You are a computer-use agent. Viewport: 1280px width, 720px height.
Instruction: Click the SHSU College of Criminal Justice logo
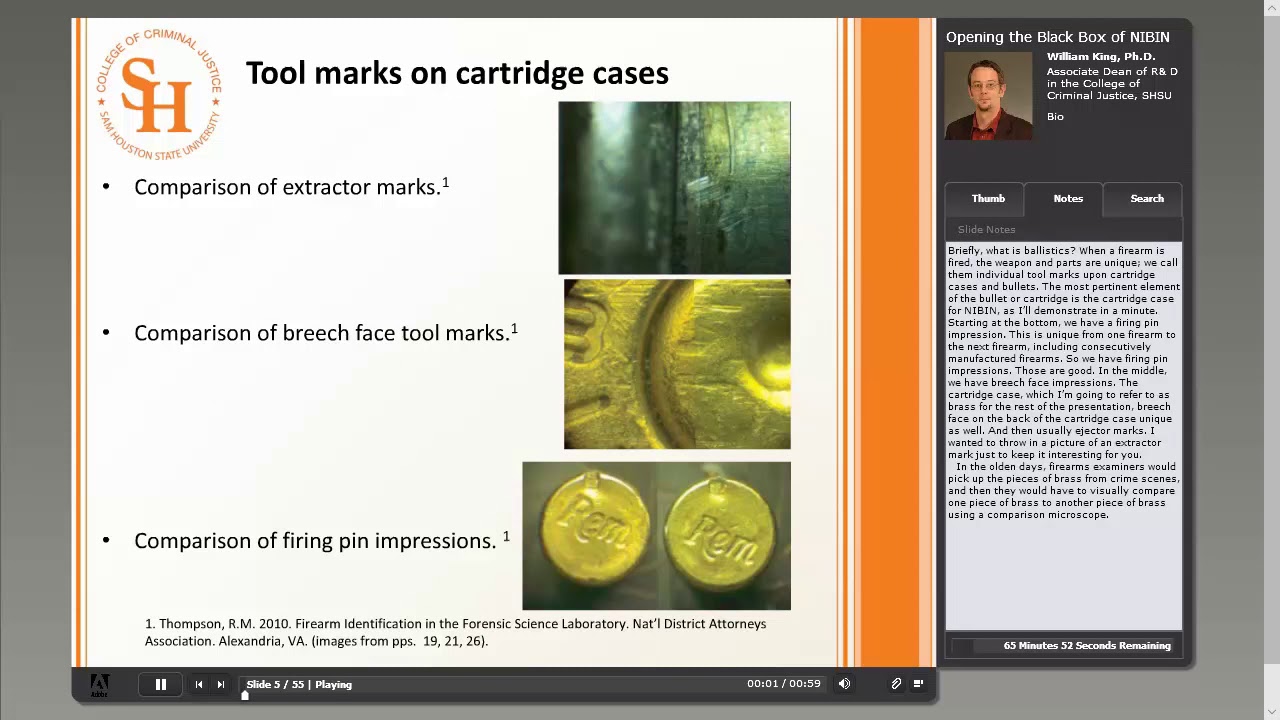coord(159,95)
